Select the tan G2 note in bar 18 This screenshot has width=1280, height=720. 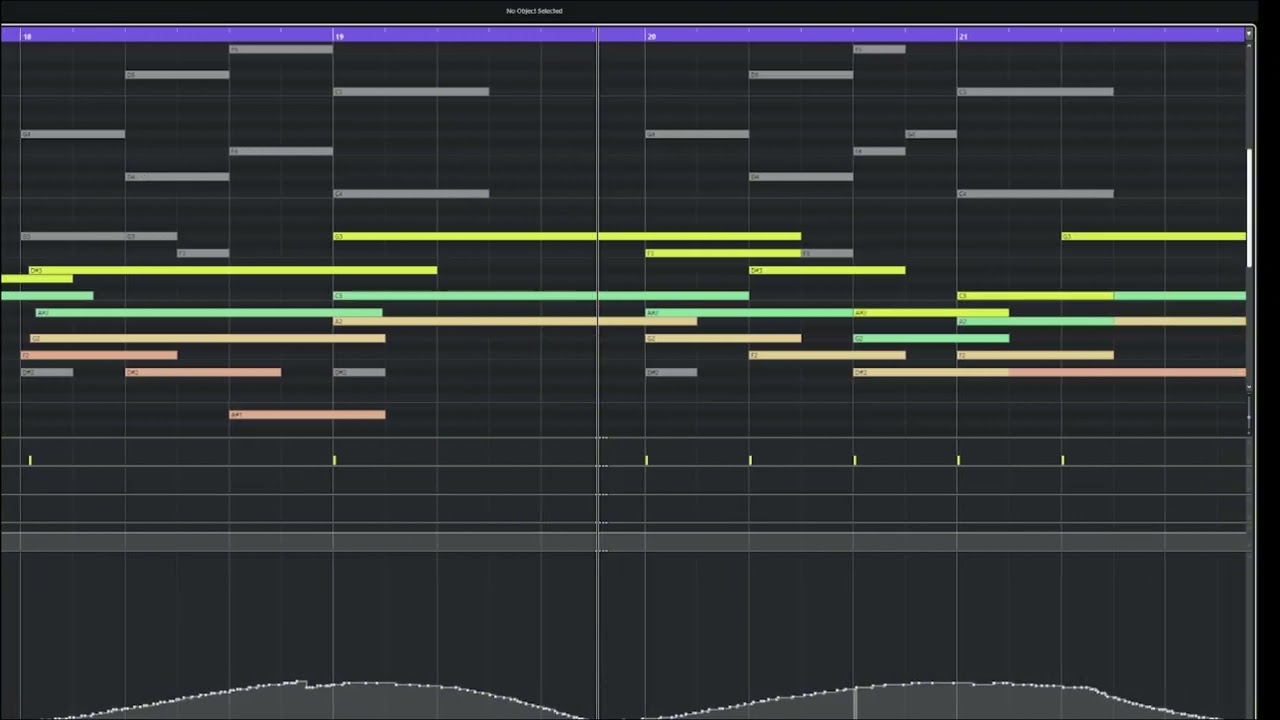tap(208, 338)
